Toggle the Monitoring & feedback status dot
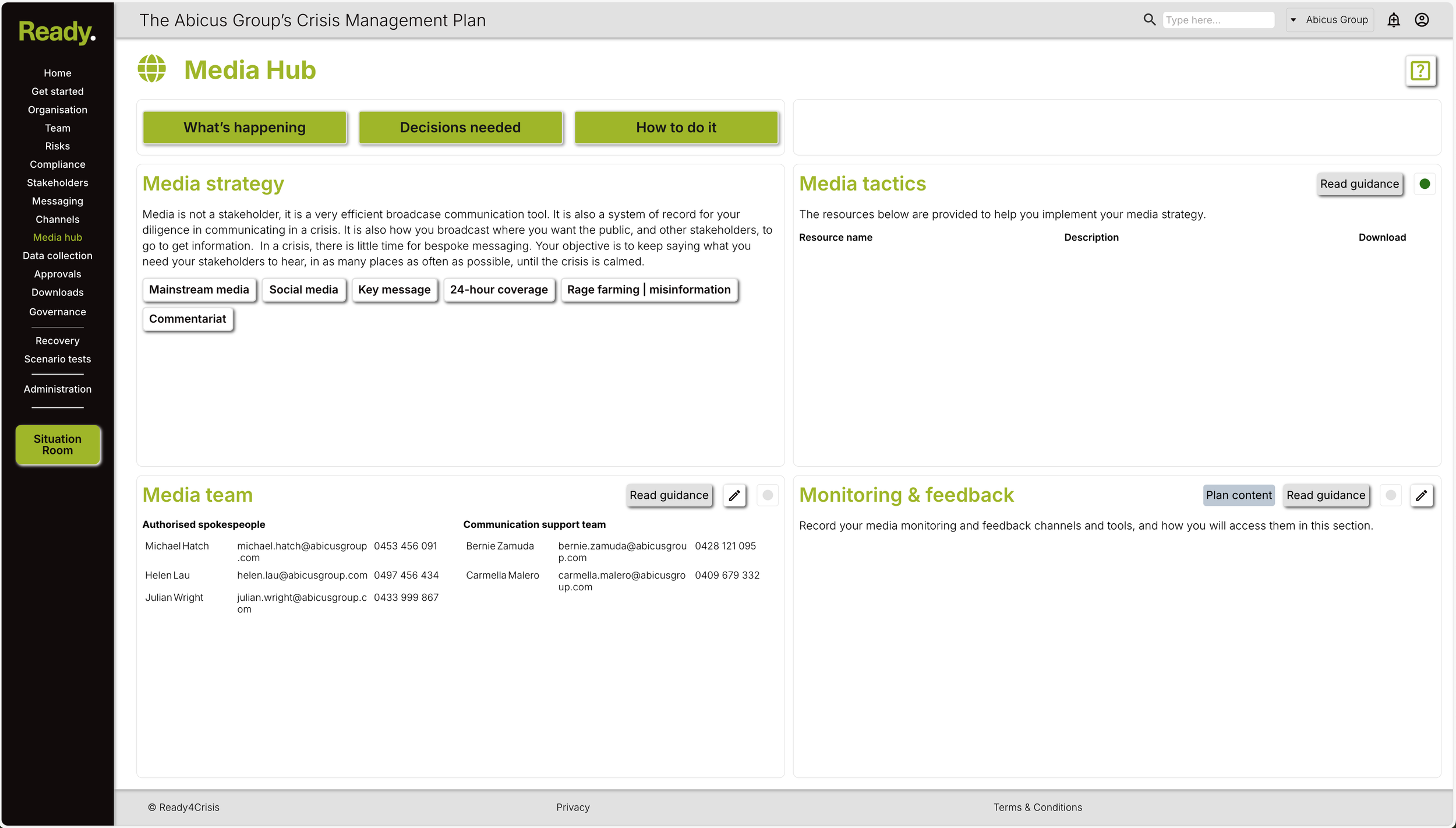This screenshot has height=828, width=1456. coord(1391,495)
